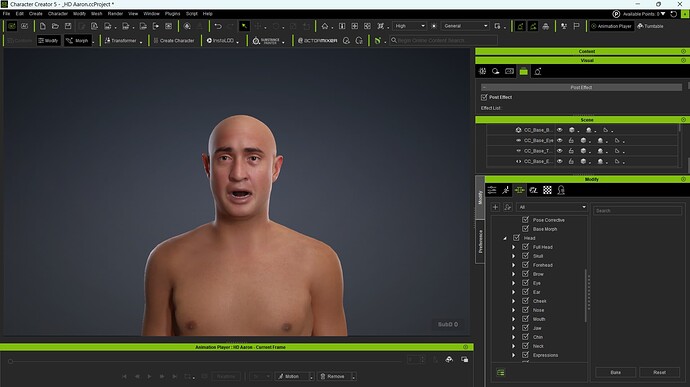The height and width of the screenshot is (387, 690).
Task: Uncheck the Pose Corrective checkbox
Action: tap(525, 220)
